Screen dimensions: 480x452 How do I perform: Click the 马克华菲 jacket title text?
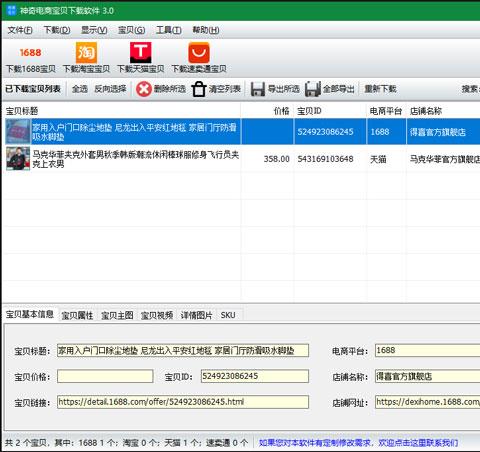[136, 159]
